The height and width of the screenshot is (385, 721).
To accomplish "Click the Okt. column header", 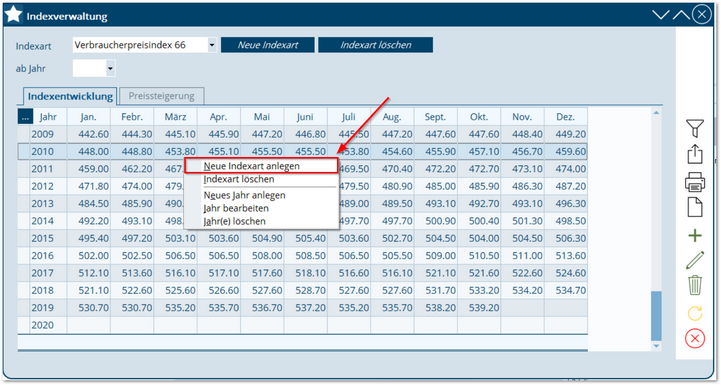I will [479, 117].
